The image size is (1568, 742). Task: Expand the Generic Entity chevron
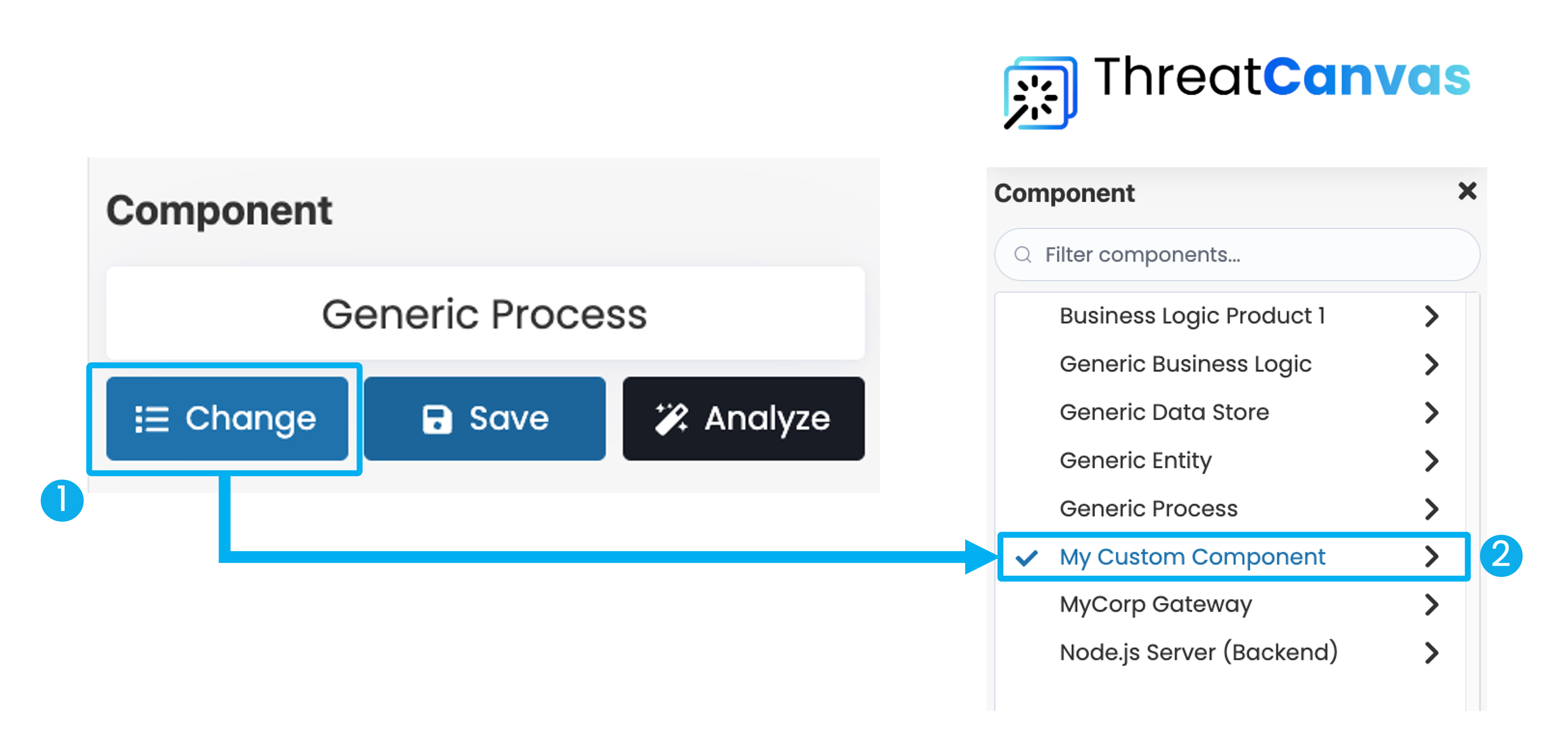1432,460
